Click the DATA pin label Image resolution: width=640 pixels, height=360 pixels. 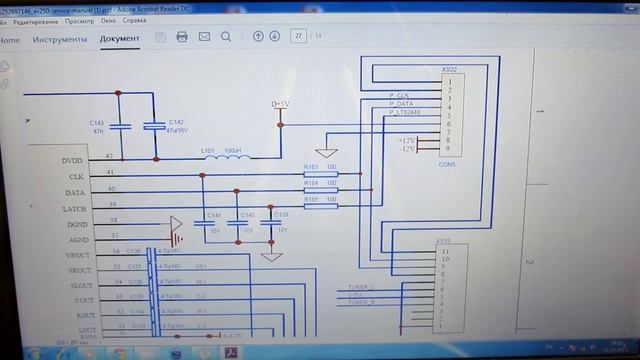[75, 193]
